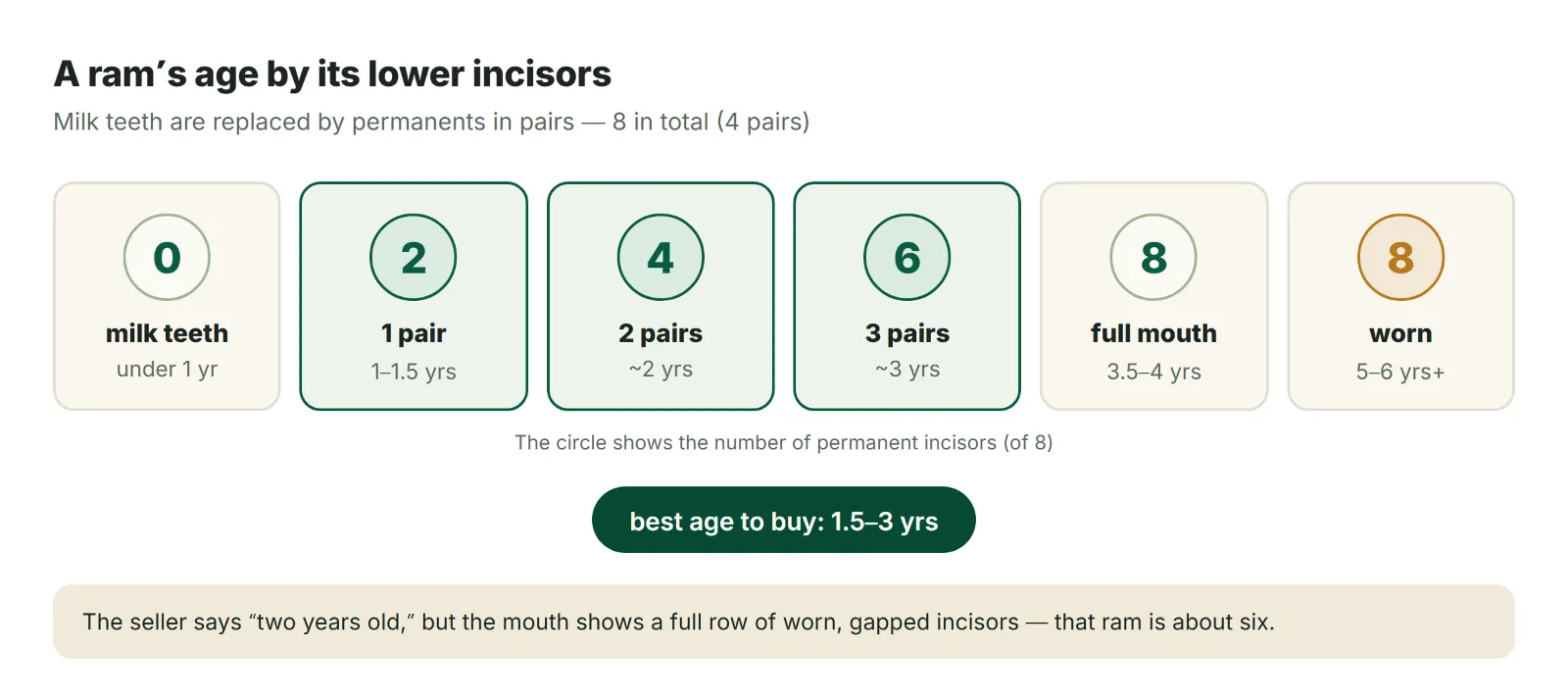
Task: Click the subtitle about milk teeth replaced in pairs
Action: [431, 122]
